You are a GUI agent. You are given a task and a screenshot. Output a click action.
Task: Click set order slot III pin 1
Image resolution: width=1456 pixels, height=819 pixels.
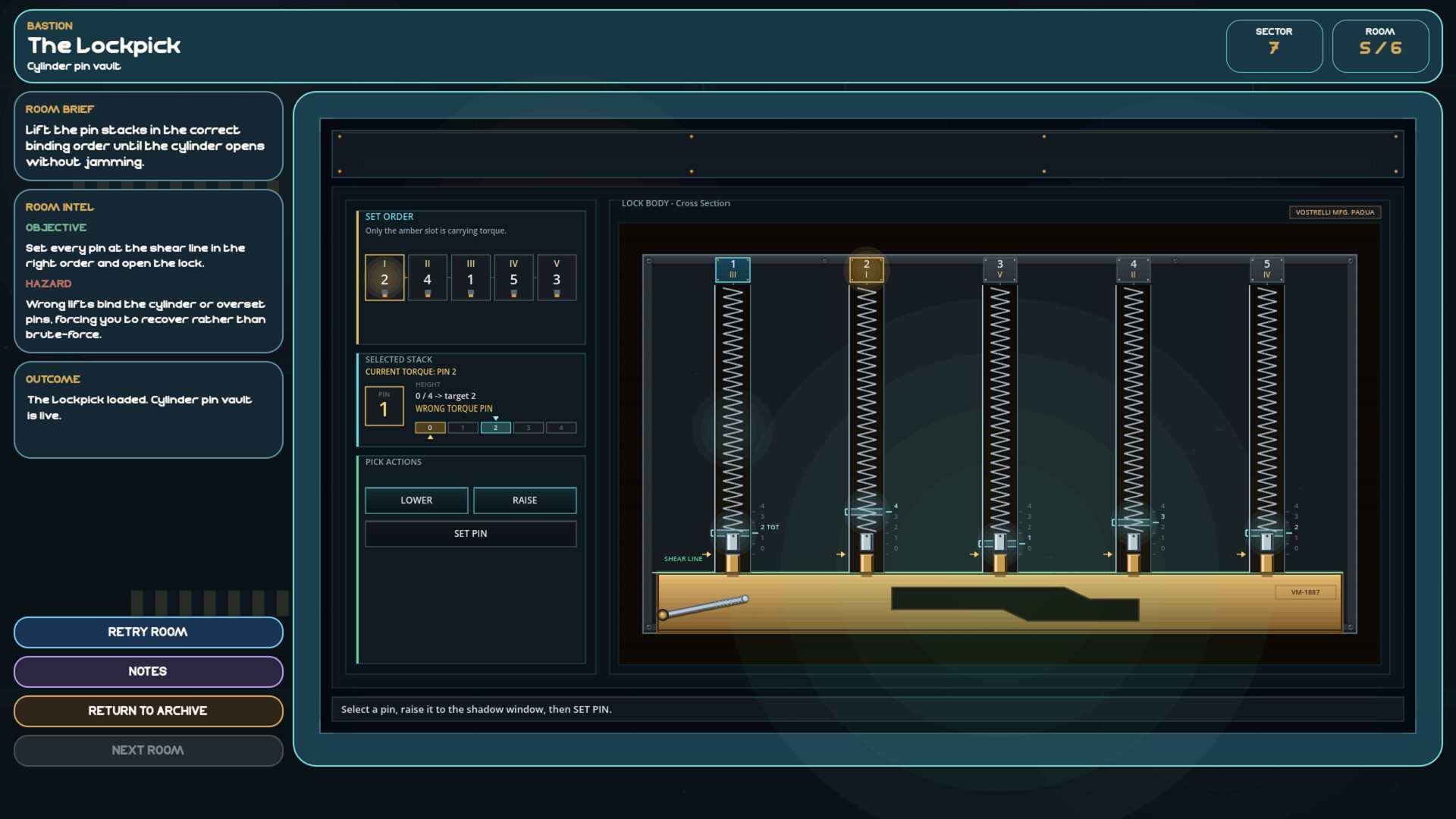(x=470, y=278)
